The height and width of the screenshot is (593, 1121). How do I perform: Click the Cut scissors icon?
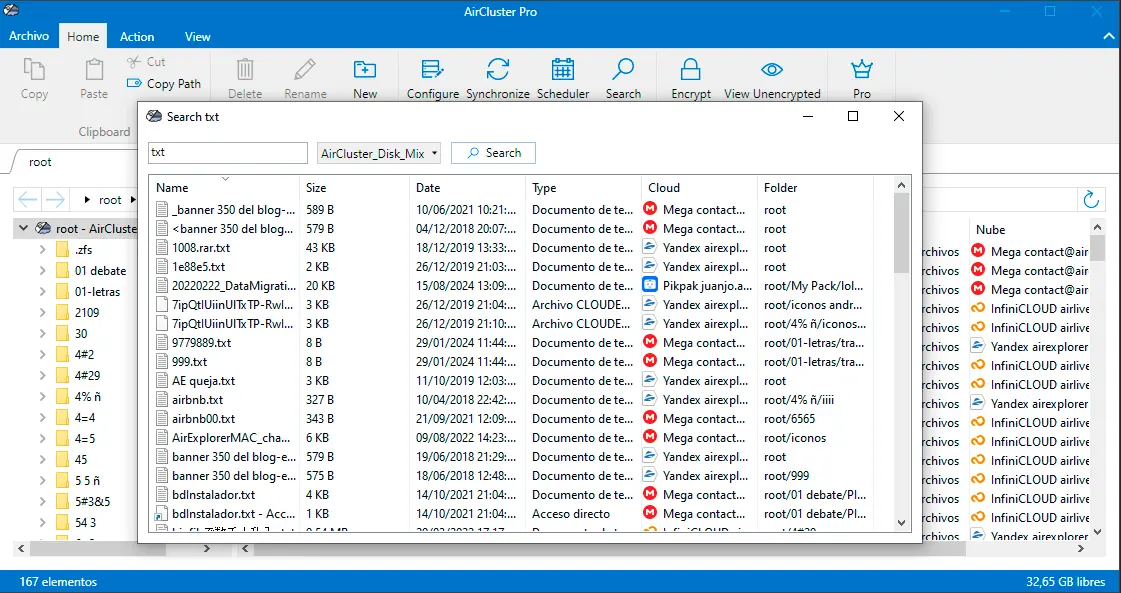tap(134, 62)
